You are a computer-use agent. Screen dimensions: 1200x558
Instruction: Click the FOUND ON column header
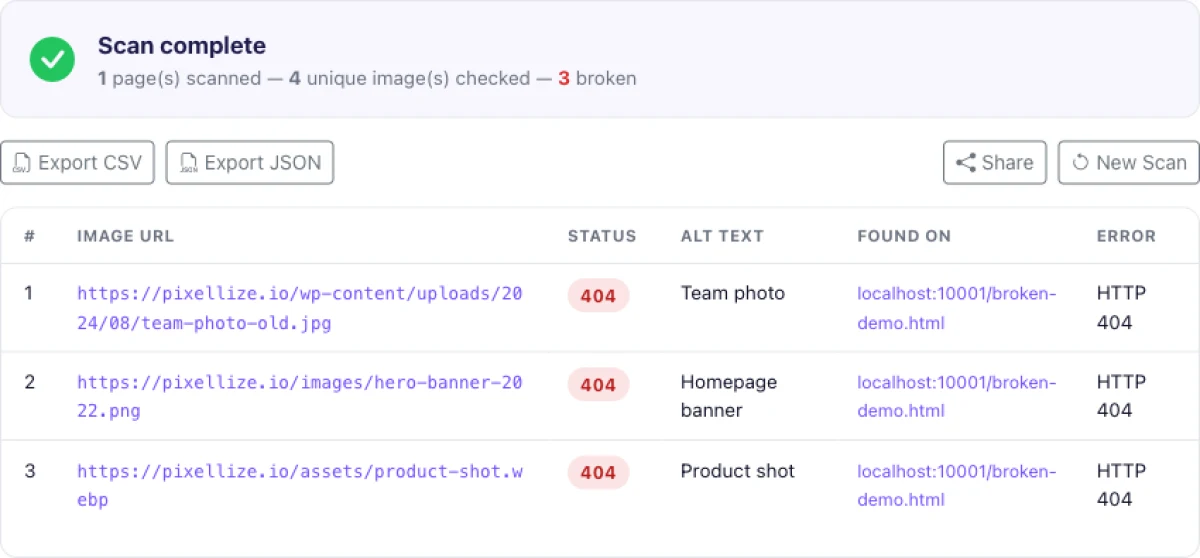904,237
